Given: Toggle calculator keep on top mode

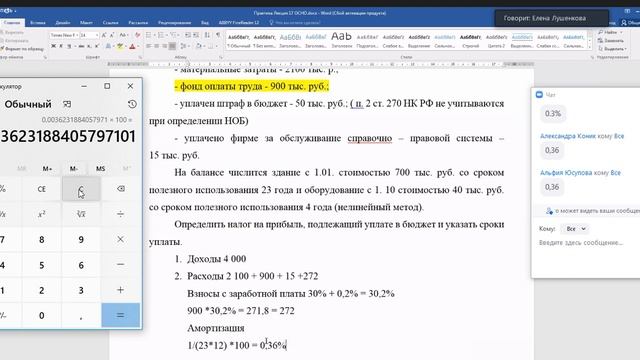Looking at the screenshot, I should 67,104.
